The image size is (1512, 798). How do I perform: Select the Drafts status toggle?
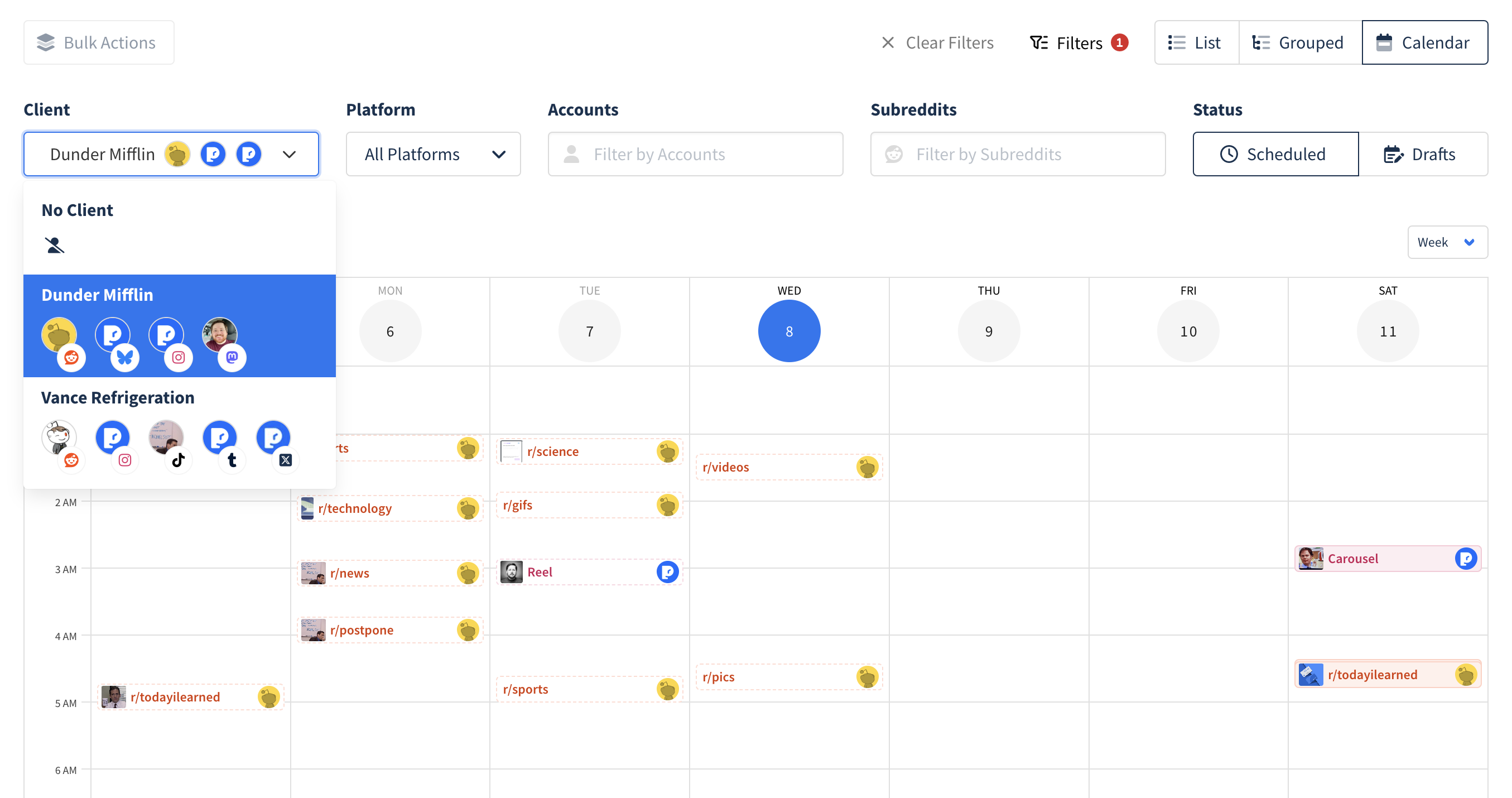pos(1423,154)
